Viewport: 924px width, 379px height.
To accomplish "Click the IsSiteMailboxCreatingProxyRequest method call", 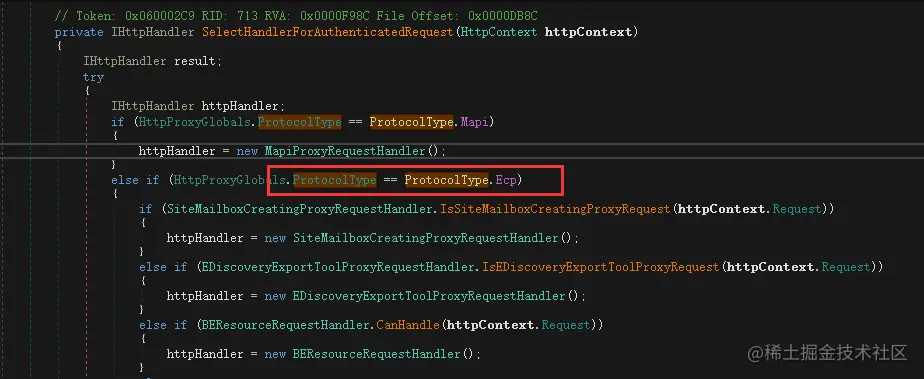I will (x=556, y=209).
